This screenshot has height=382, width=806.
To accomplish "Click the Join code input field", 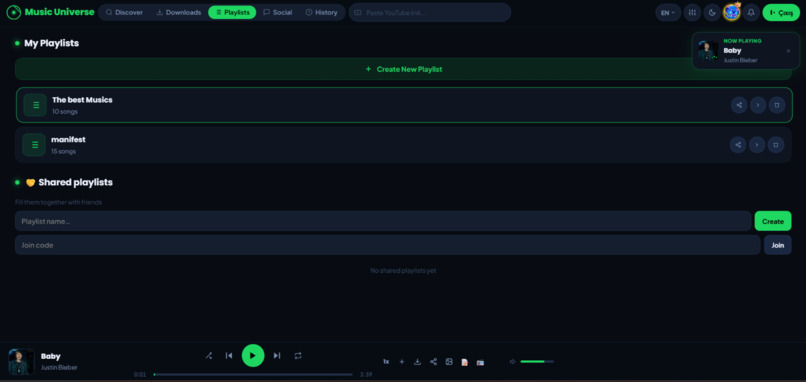I will point(388,245).
